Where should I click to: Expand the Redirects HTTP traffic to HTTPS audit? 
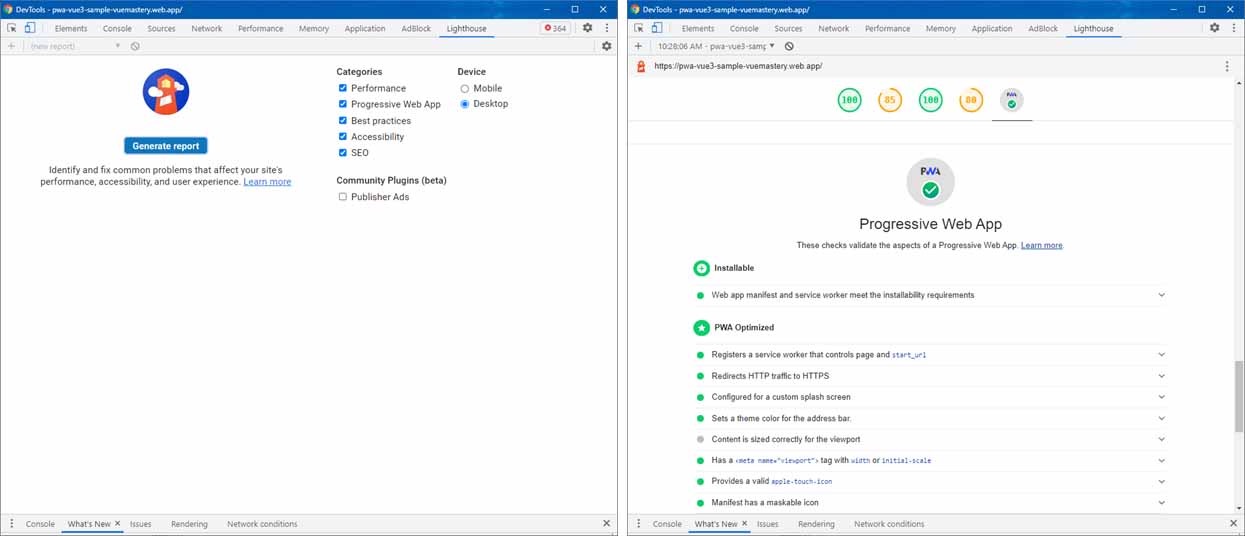(1161, 376)
